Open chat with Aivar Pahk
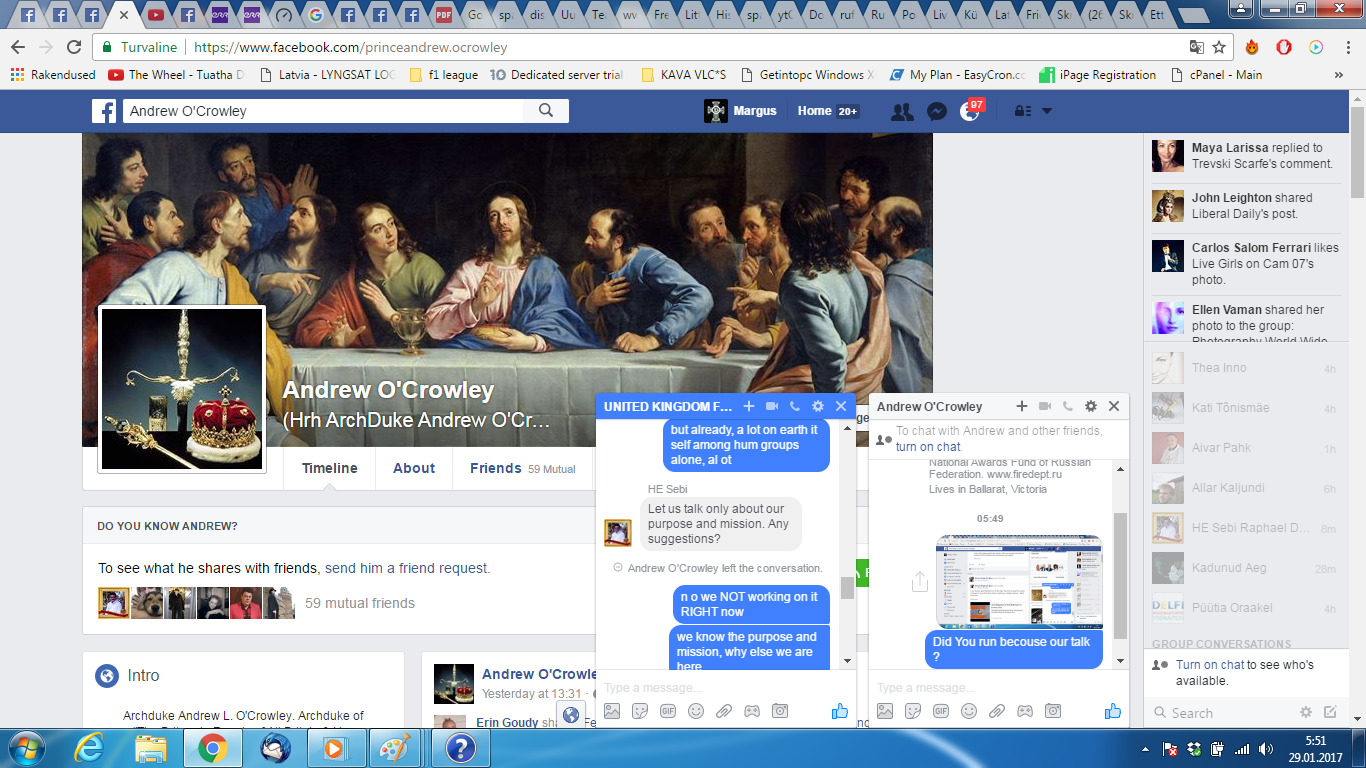 pyautogui.click(x=1244, y=448)
